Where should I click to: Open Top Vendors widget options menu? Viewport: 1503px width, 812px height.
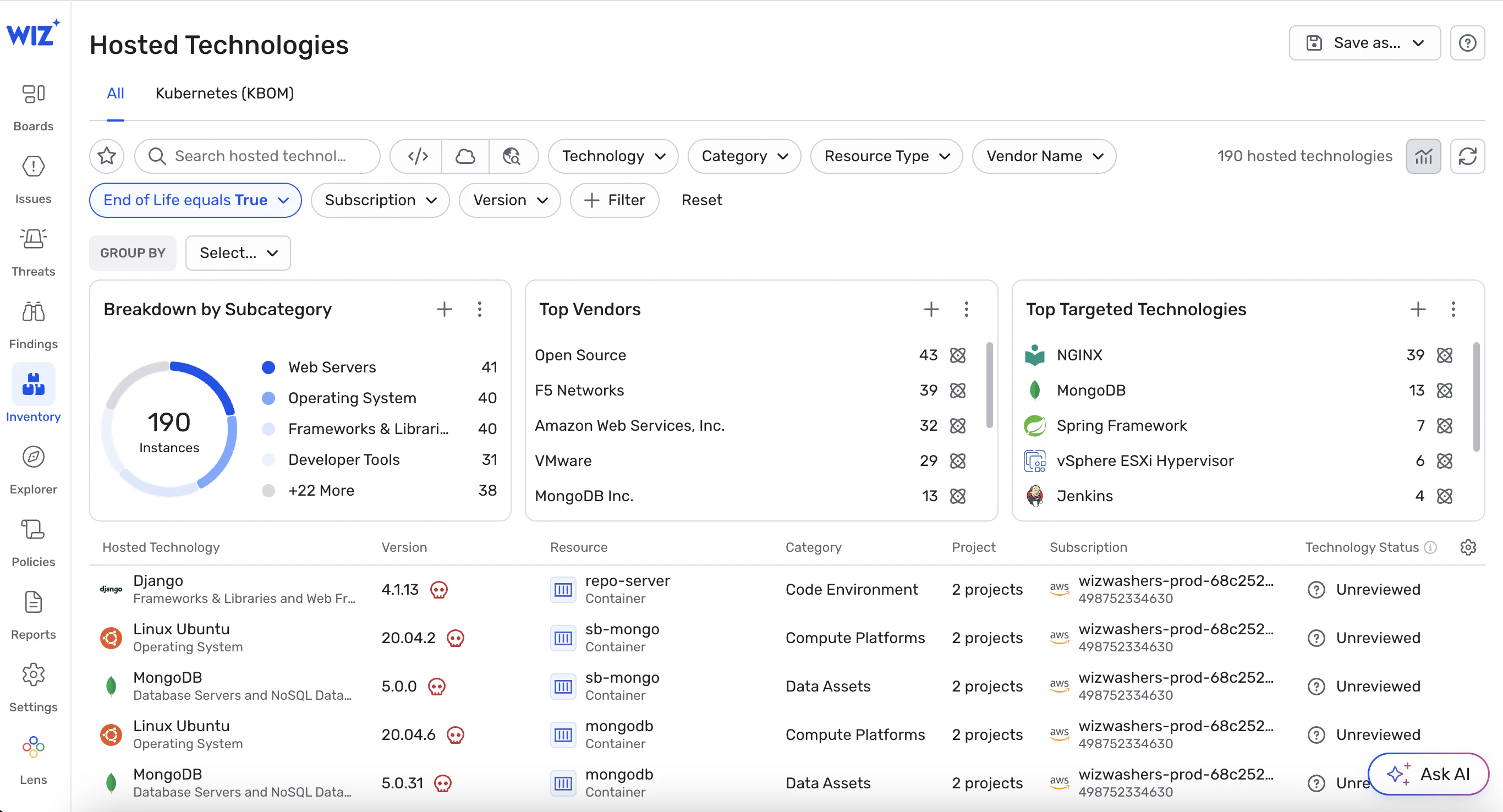966,309
